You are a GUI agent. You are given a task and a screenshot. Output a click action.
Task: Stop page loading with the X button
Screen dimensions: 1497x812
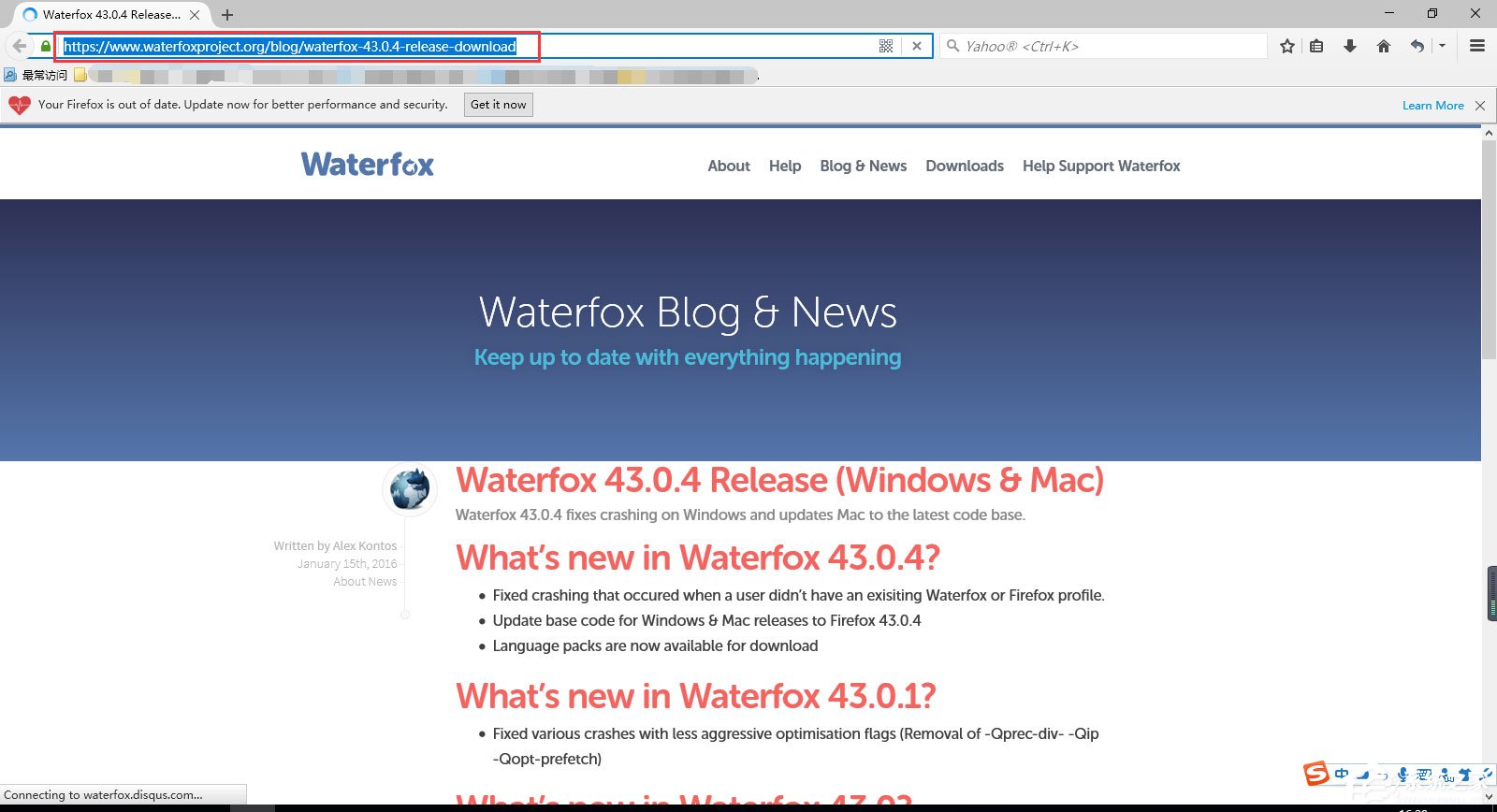[917, 46]
